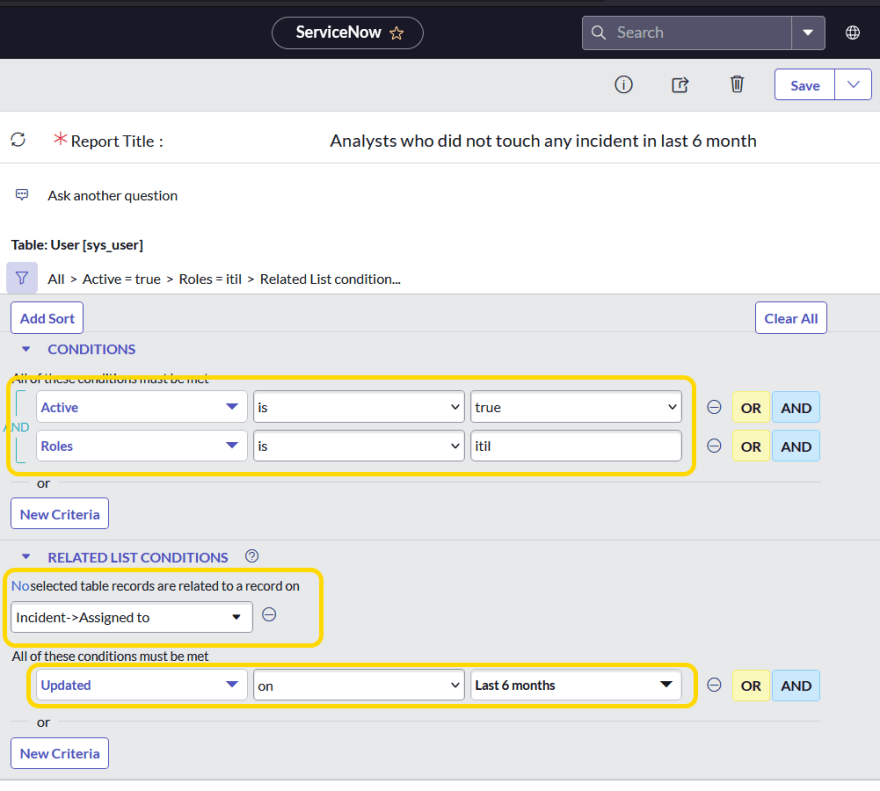The height and width of the screenshot is (791, 880).
Task: Click the search magnifier icon
Action: click(598, 33)
